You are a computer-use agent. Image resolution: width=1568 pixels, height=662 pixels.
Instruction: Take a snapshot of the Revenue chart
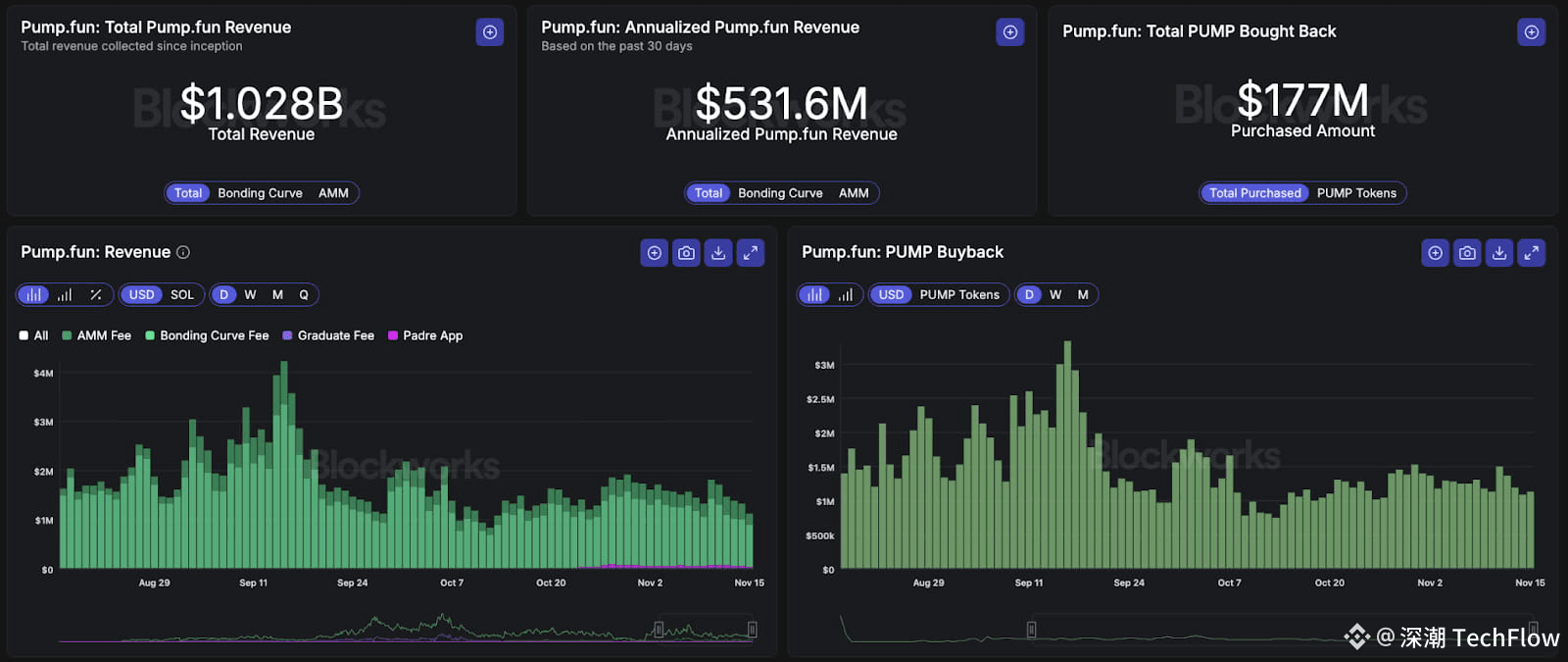(686, 253)
